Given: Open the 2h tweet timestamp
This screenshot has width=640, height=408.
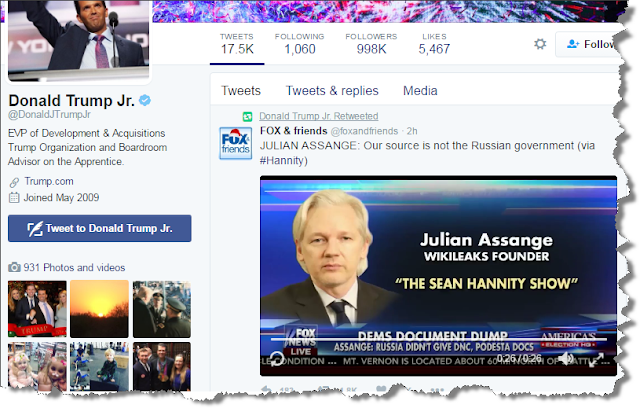Looking at the screenshot, I should coord(412,131).
